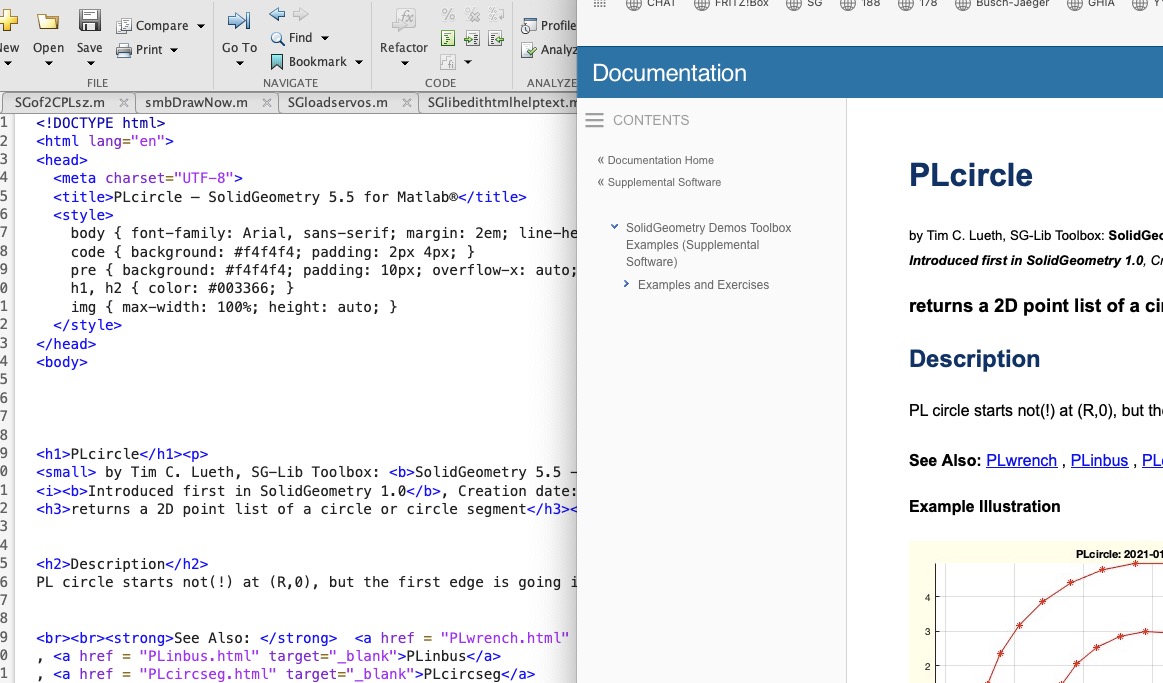Close the SGof2CPLsz.m editor tab

[x=124, y=102]
